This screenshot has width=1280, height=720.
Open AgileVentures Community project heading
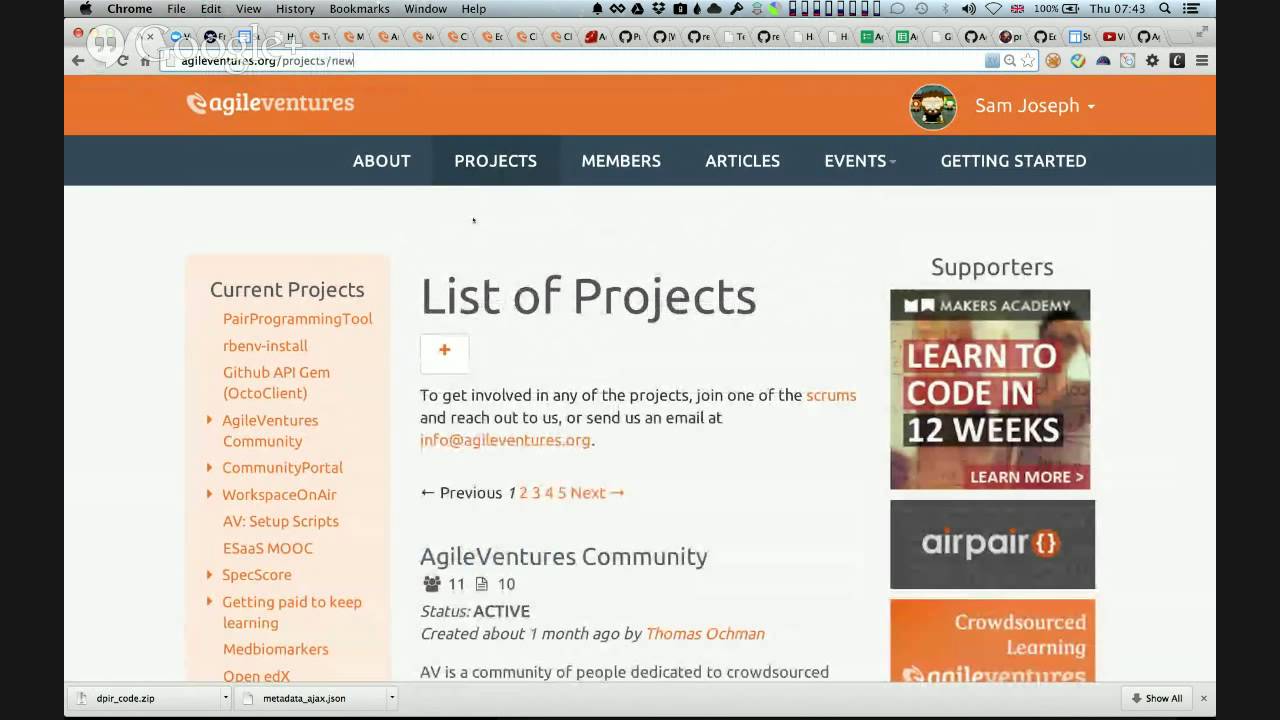click(564, 556)
